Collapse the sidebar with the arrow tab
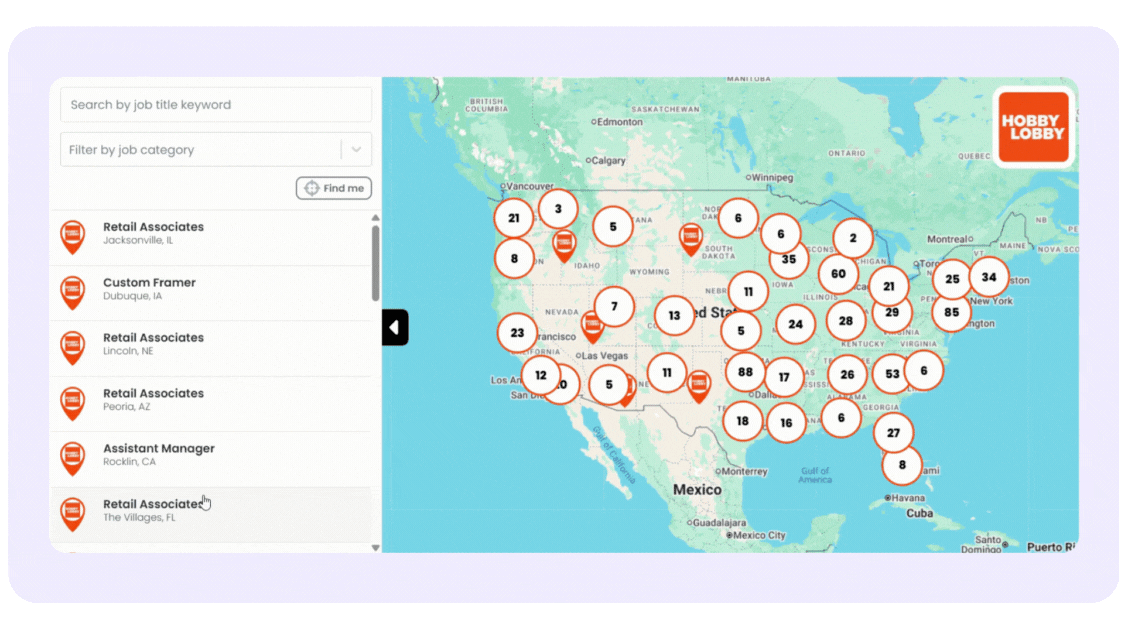 (394, 327)
